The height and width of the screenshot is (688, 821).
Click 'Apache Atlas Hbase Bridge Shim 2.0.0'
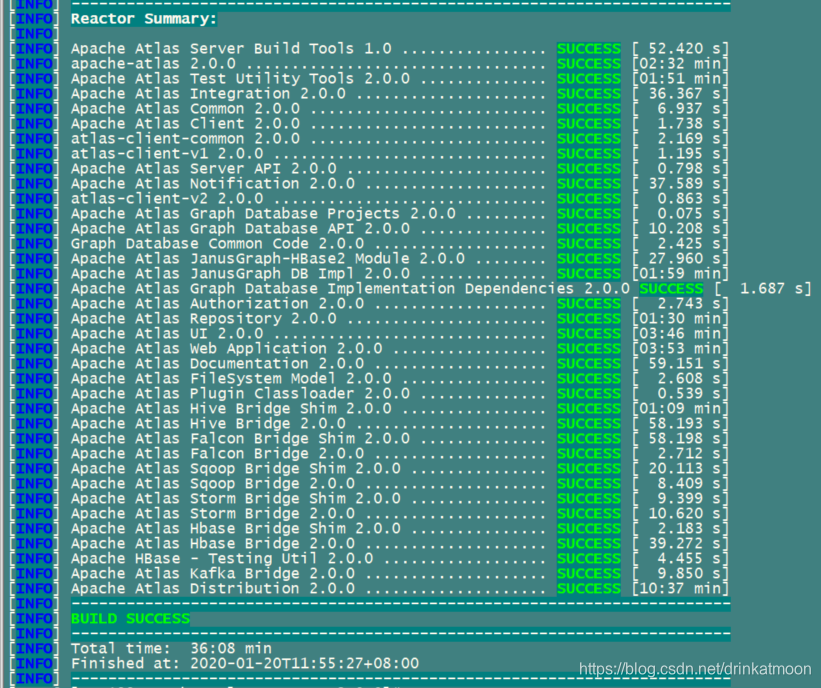click(x=236, y=529)
